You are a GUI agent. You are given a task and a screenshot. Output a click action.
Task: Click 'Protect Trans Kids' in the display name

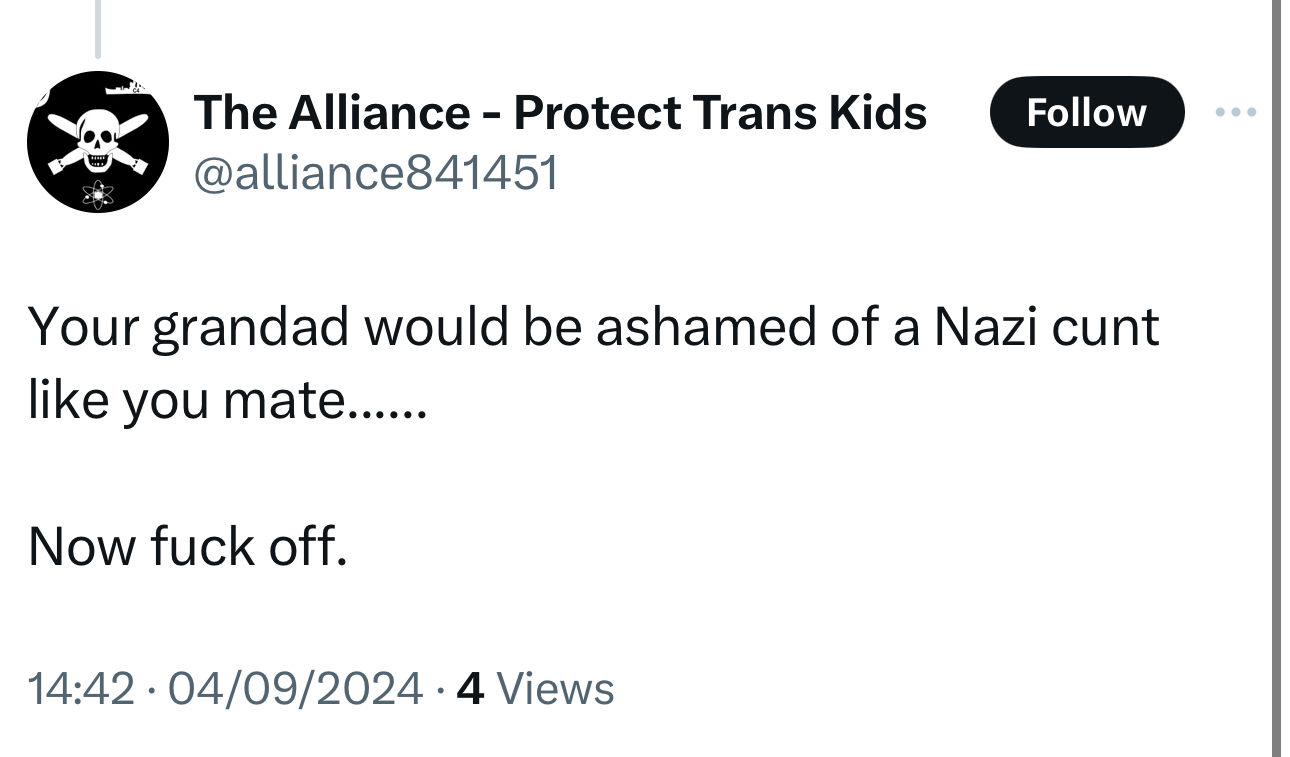tap(720, 112)
